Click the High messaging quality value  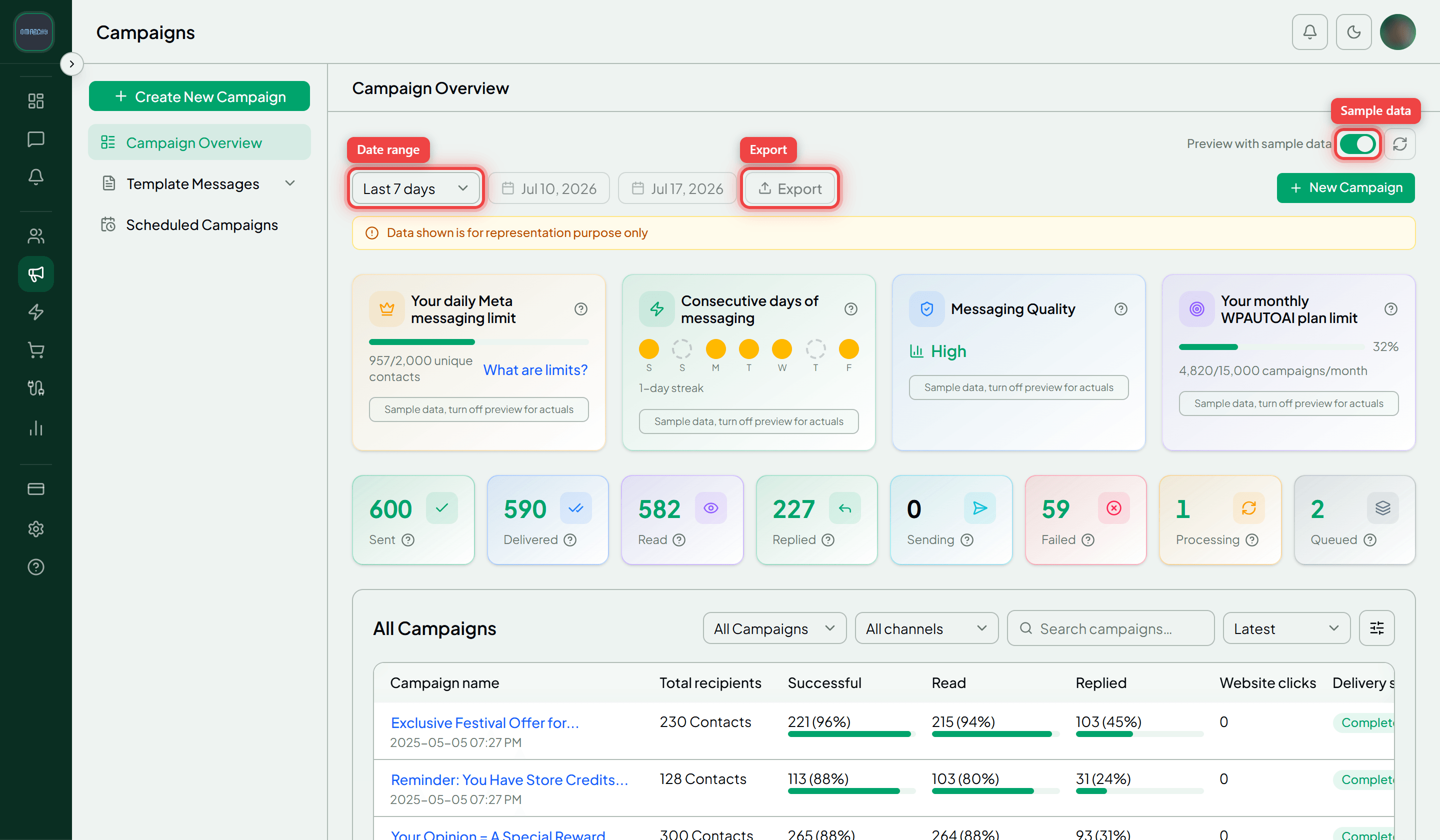(948, 351)
